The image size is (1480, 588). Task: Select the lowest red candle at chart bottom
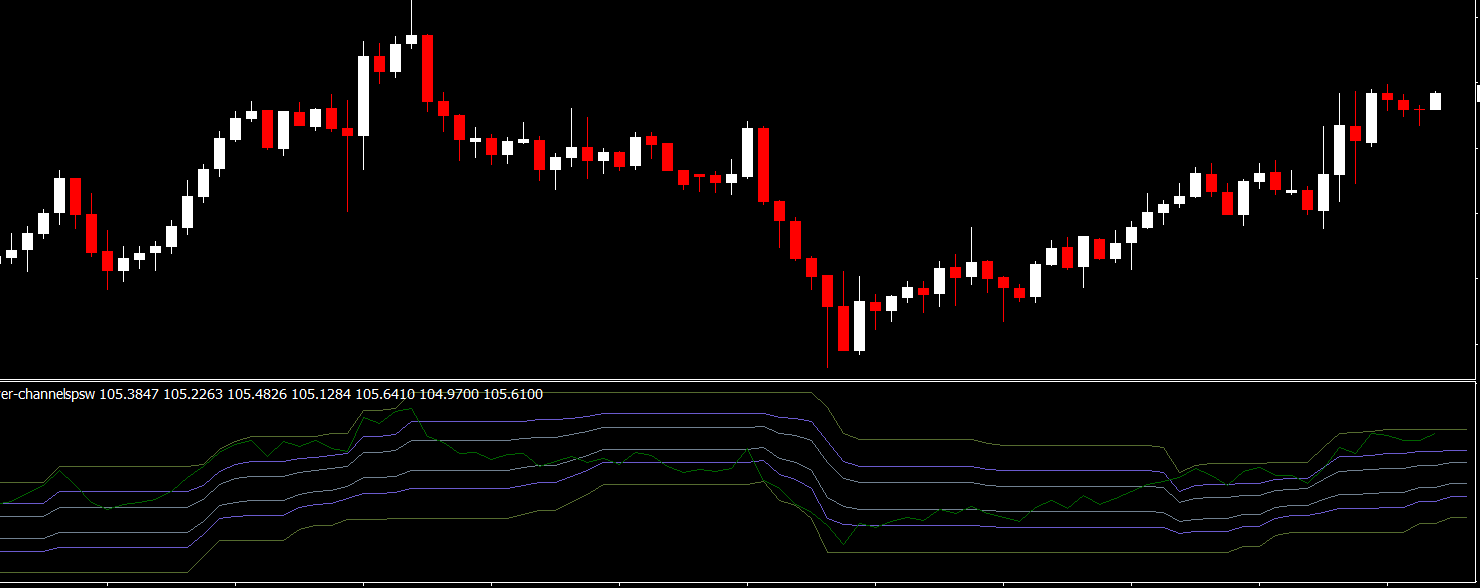click(843, 328)
